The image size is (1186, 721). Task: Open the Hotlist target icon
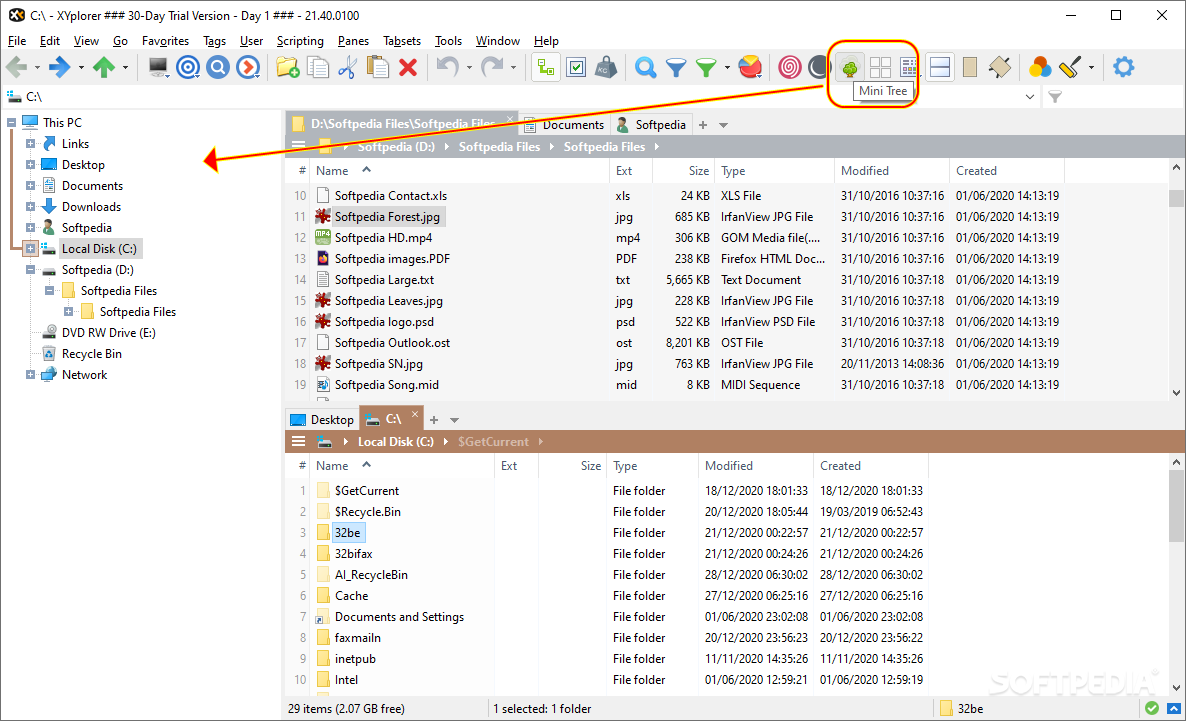click(x=188, y=67)
